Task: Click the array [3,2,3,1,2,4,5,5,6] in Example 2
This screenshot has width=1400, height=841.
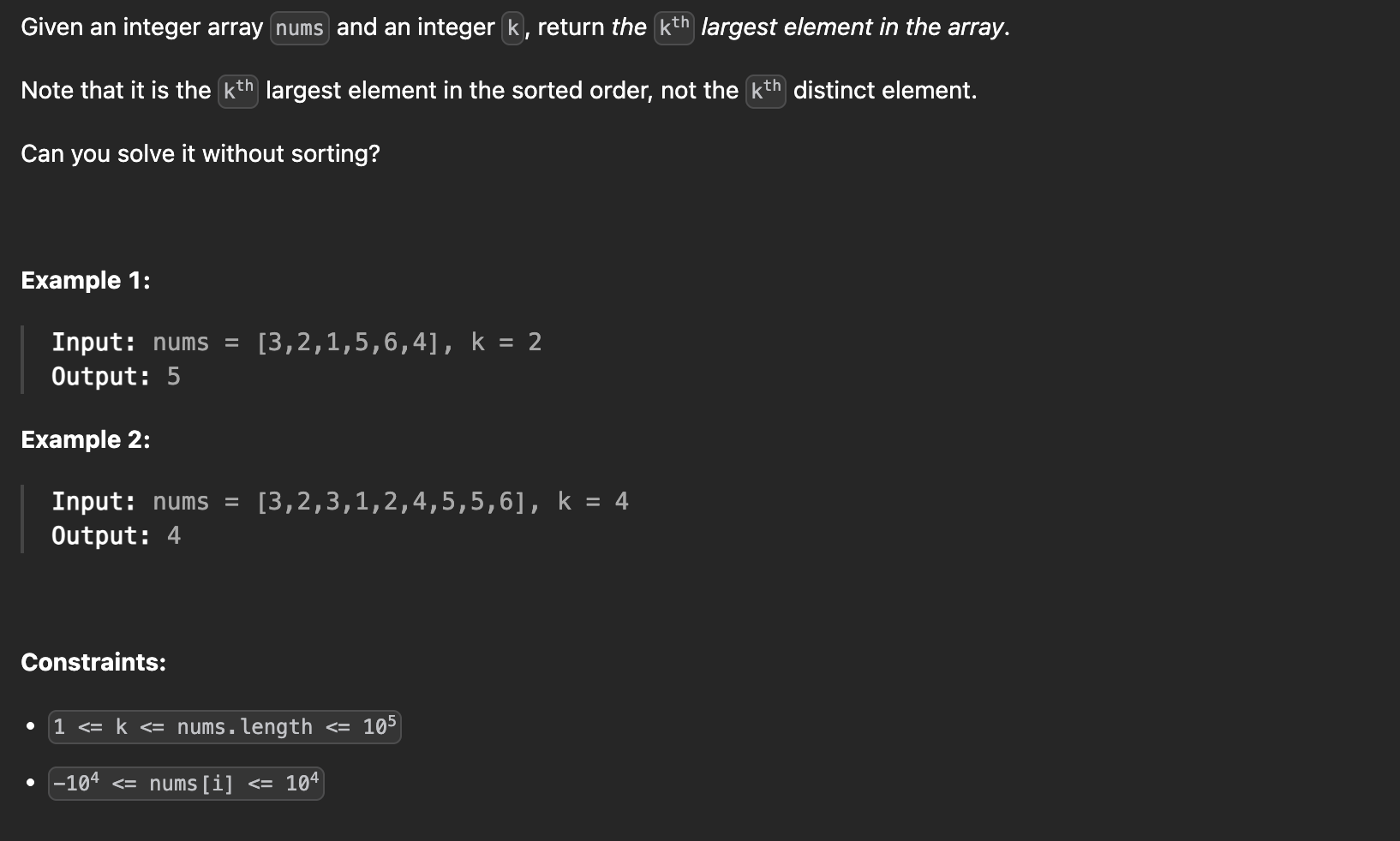Action: [392, 502]
